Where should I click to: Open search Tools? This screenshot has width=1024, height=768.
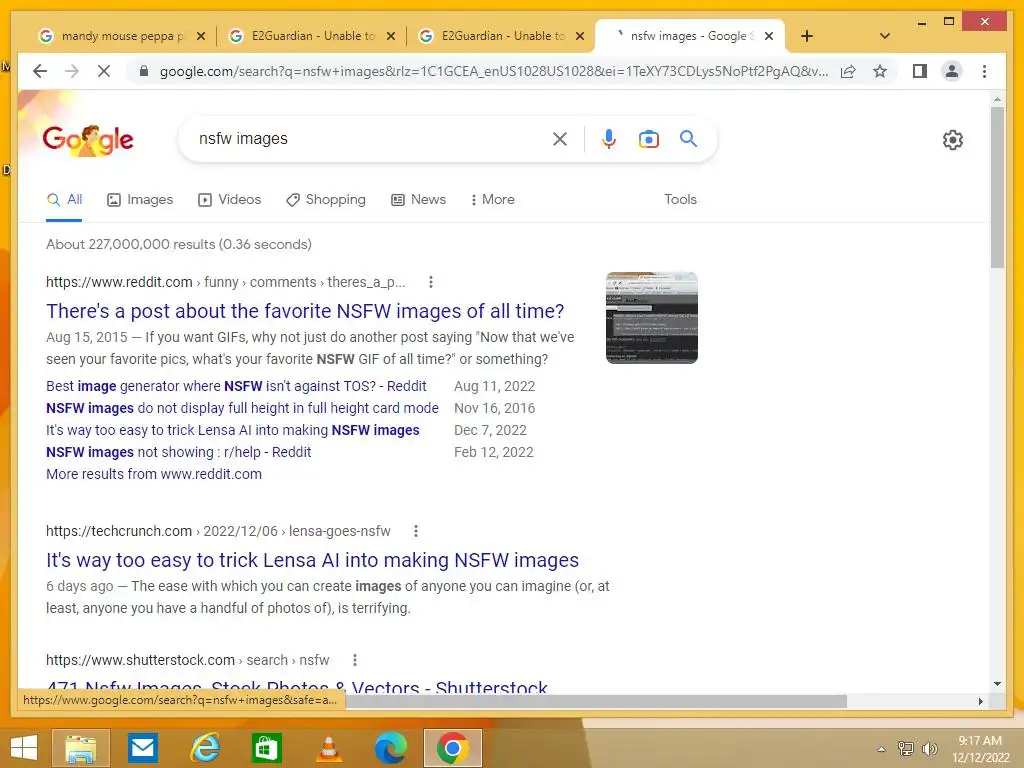tap(680, 199)
